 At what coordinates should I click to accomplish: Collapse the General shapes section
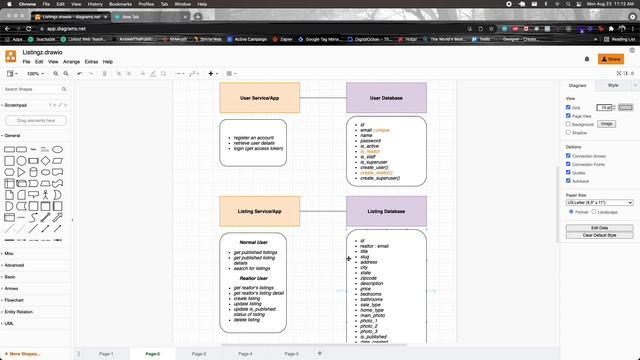(12, 136)
